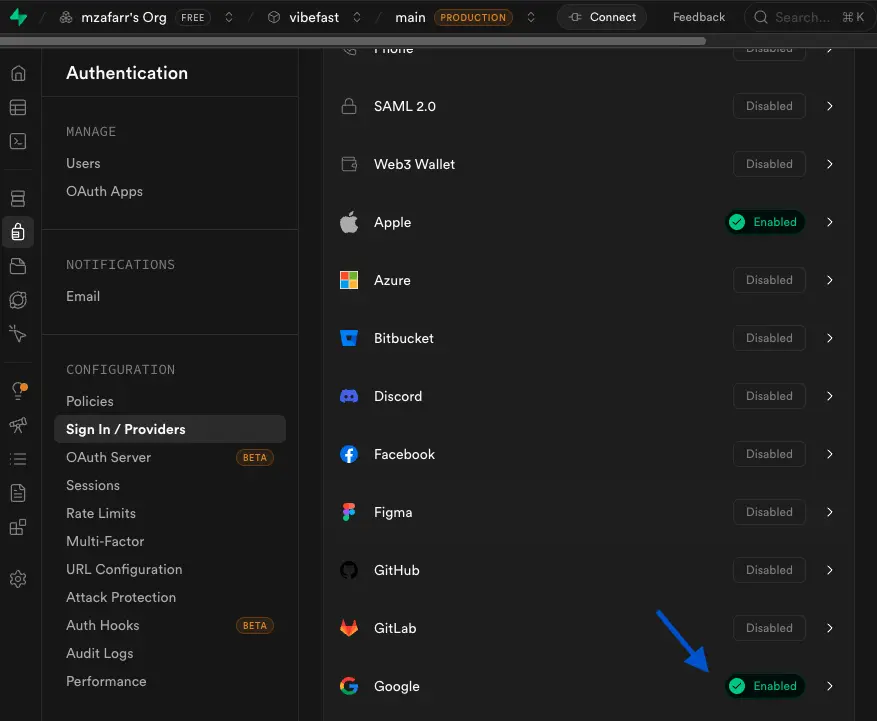The height and width of the screenshot is (721, 877).
Task: Click the Feedback button
Action: 699,17
